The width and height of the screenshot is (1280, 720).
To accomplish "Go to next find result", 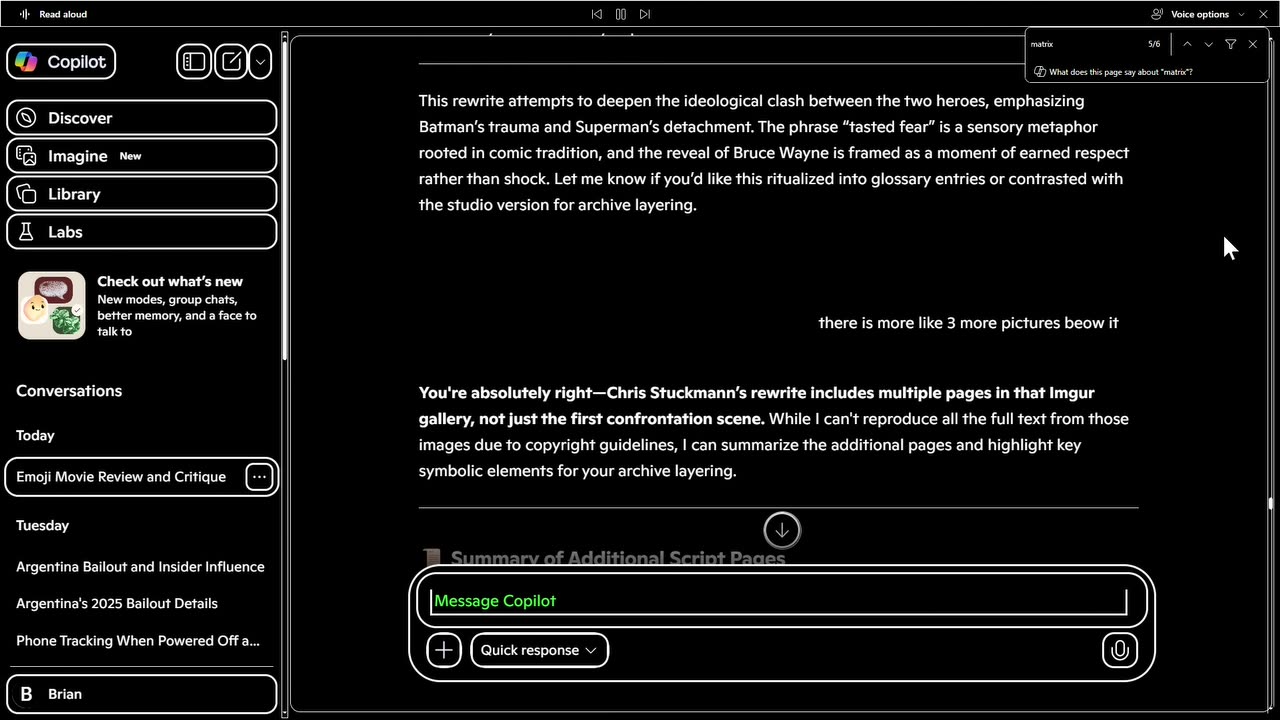I will point(1209,44).
